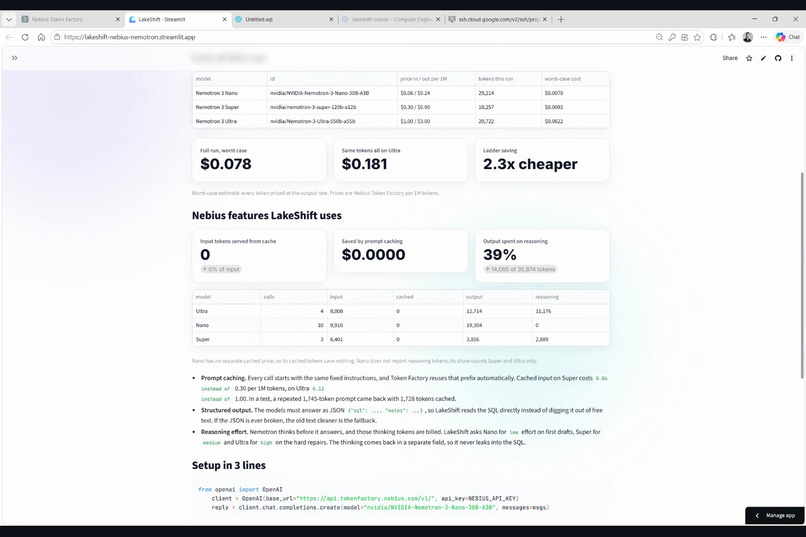Open the Streamlit three-dot app menu
Image resolution: width=806 pixels, height=537 pixels.
[x=792, y=58]
